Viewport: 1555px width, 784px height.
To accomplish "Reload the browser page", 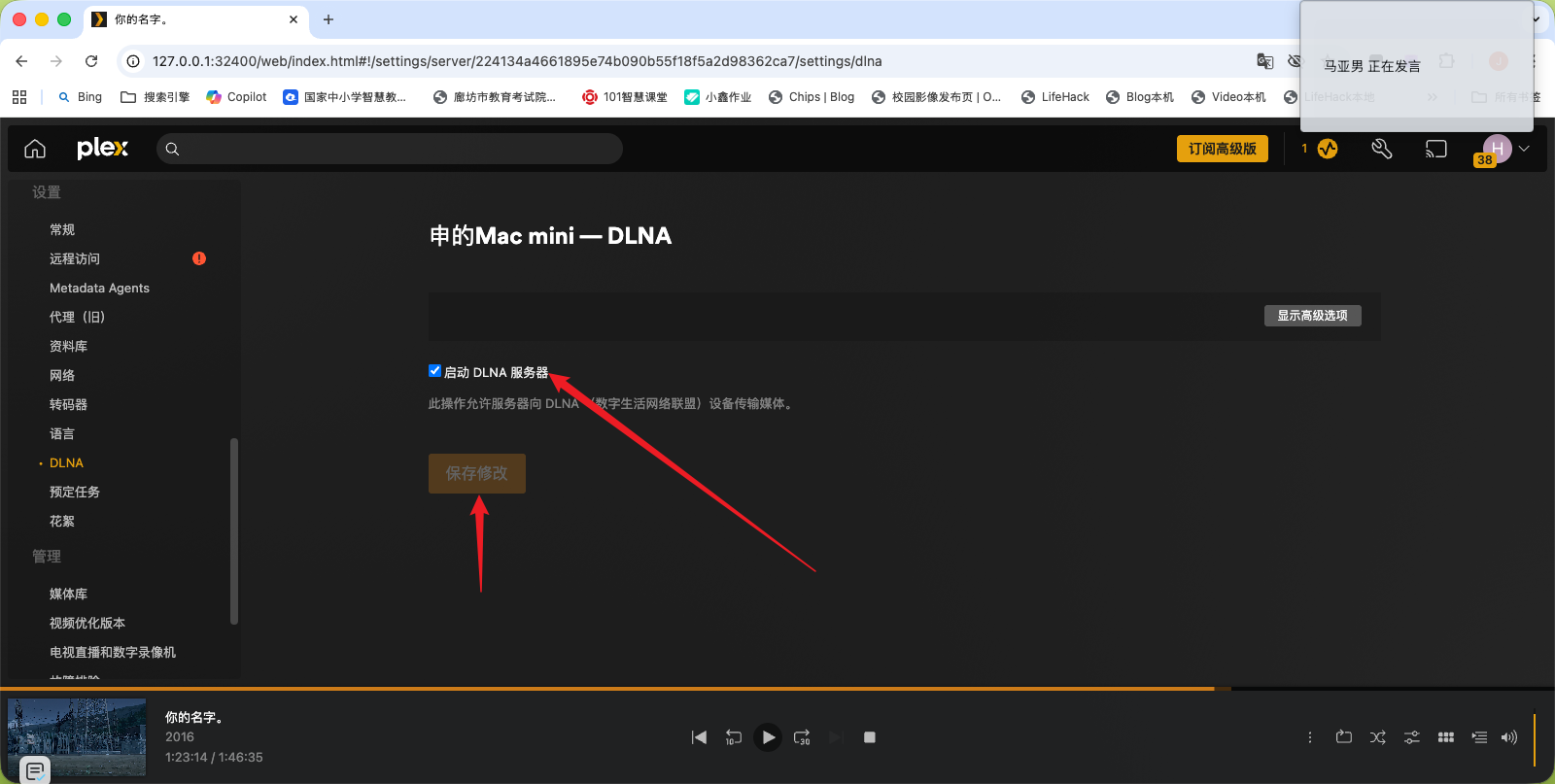I will (91, 61).
